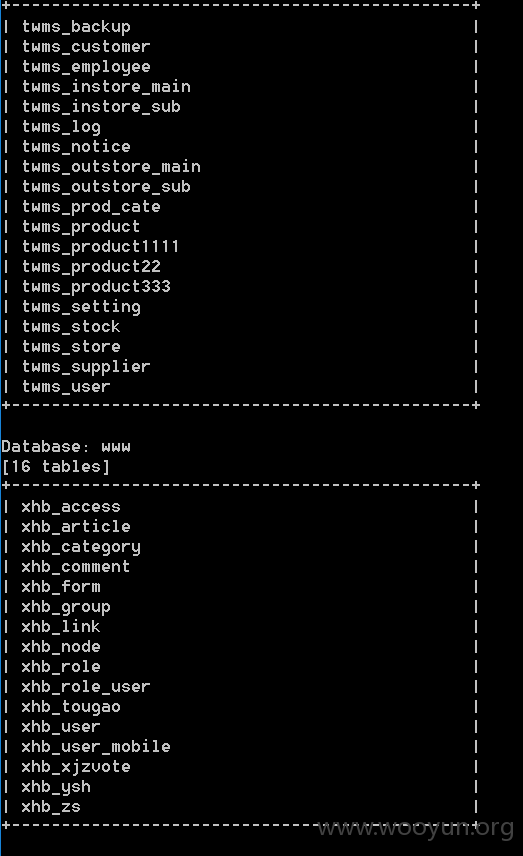Select the twms_product333 entry
The width and height of the screenshot is (523, 856).
pyautogui.click(x=96, y=287)
